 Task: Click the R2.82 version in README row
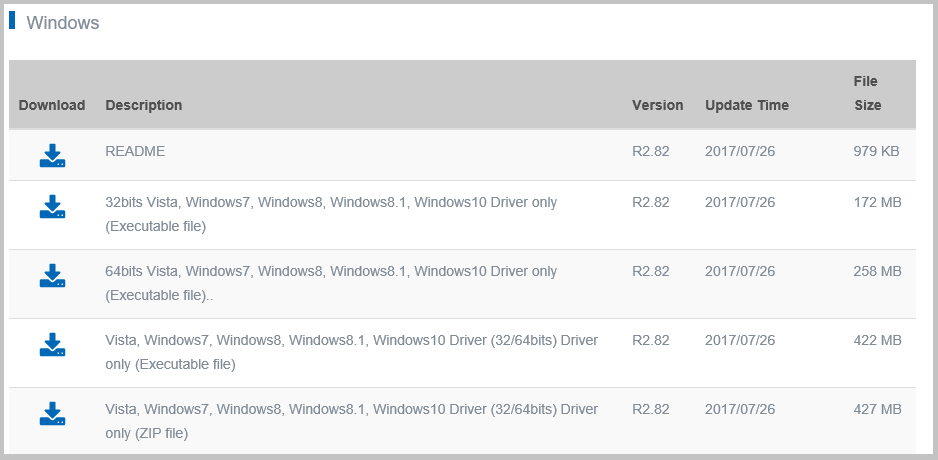pos(651,151)
